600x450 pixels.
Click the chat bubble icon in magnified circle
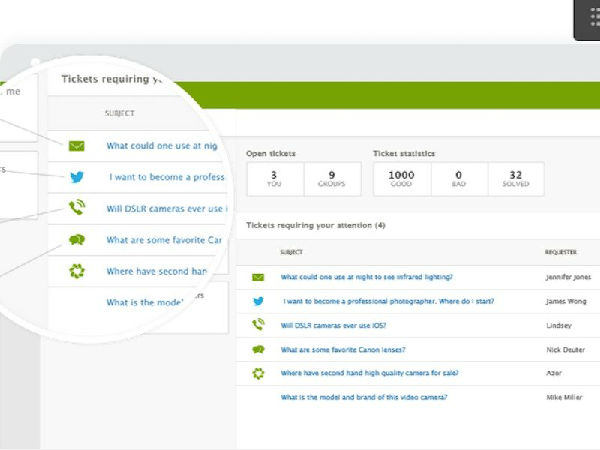[x=77, y=240]
